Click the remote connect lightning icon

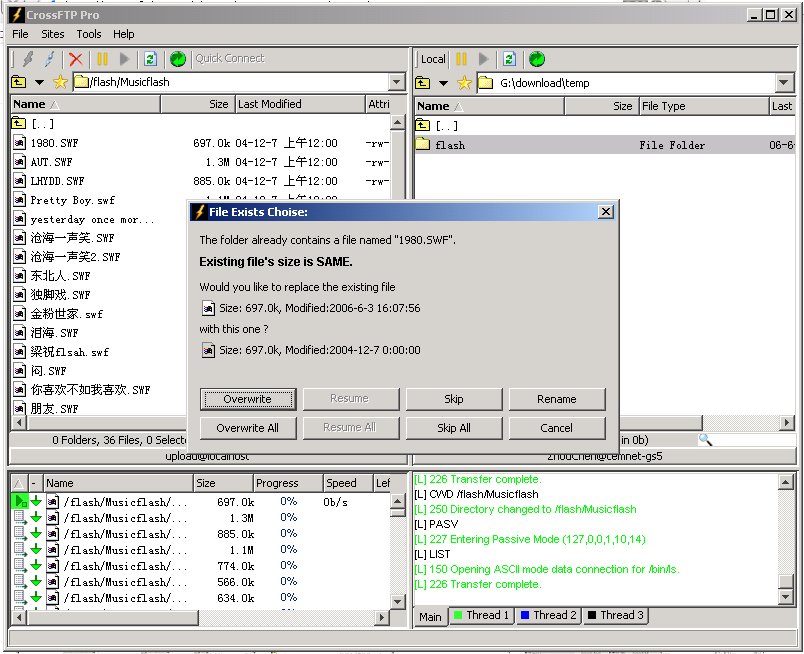(x=28, y=59)
